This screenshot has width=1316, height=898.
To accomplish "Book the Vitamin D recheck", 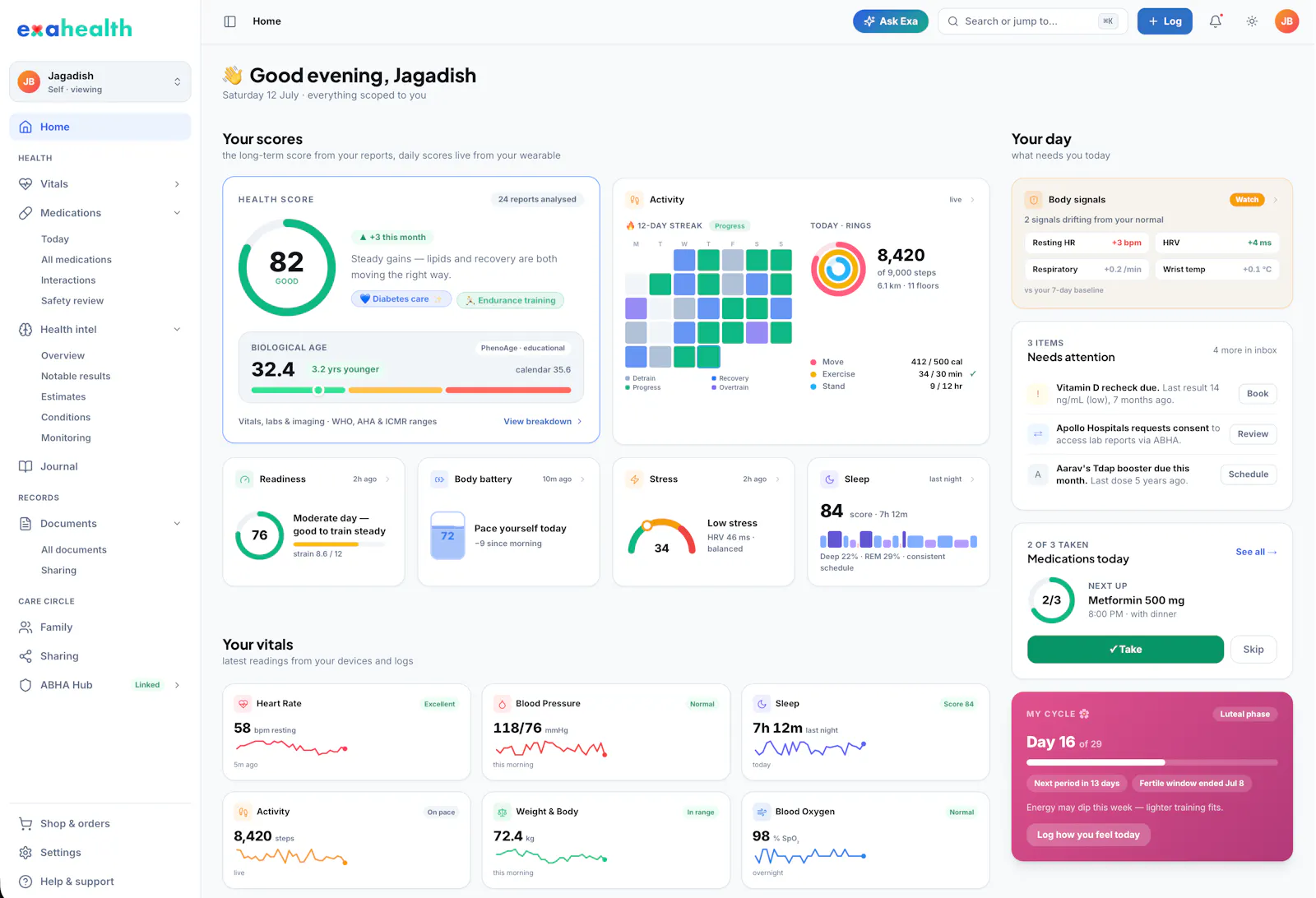I will click(x=1258, y=394).
